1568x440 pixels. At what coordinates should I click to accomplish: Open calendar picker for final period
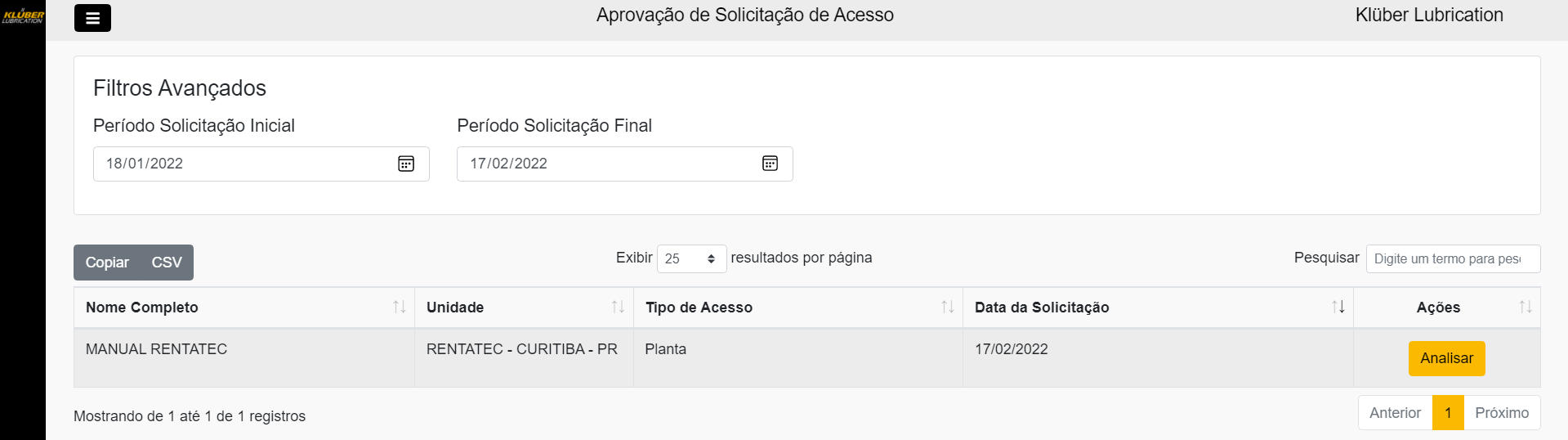(770, 164)
